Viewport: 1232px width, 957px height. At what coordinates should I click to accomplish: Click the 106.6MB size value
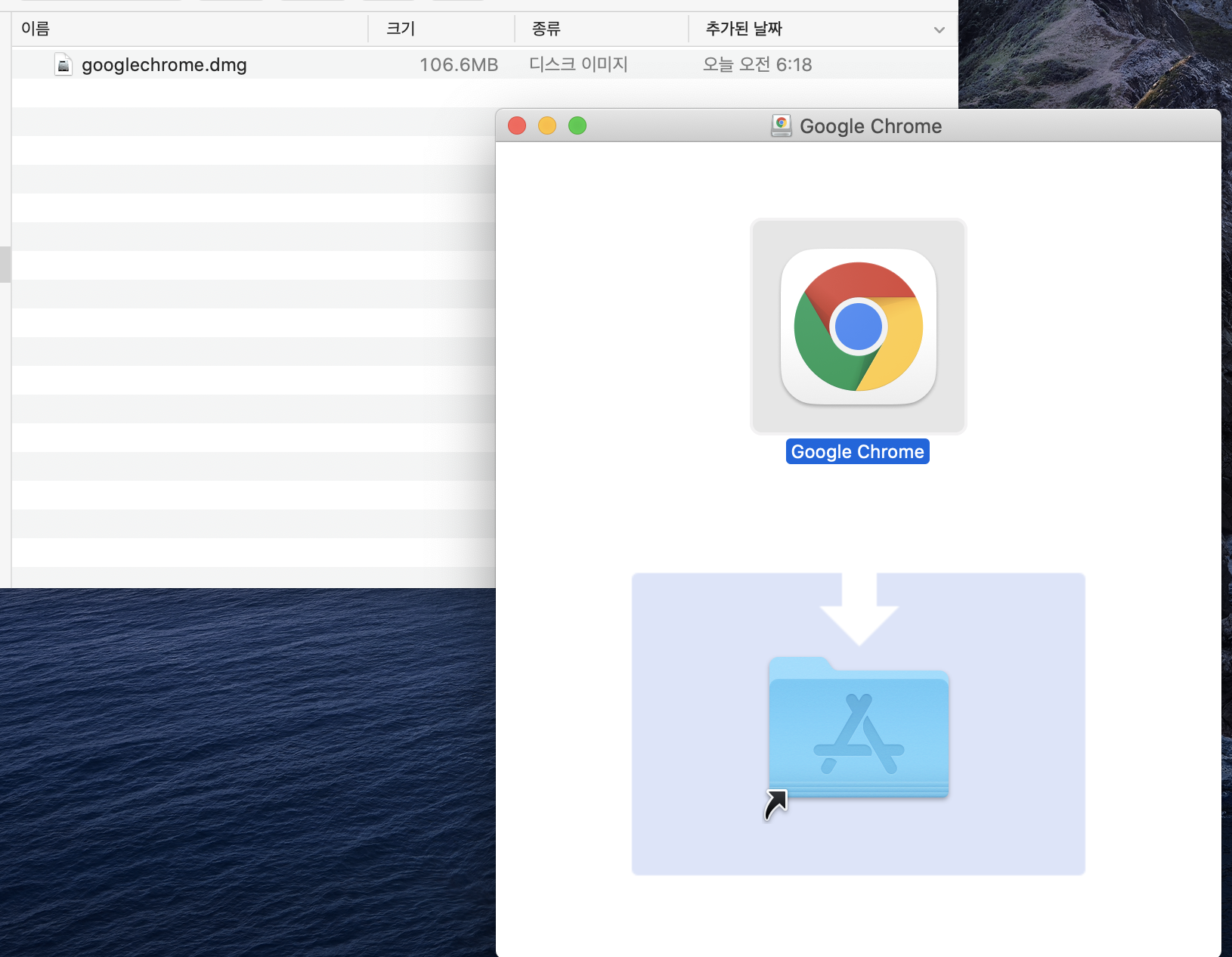(459, 65)
